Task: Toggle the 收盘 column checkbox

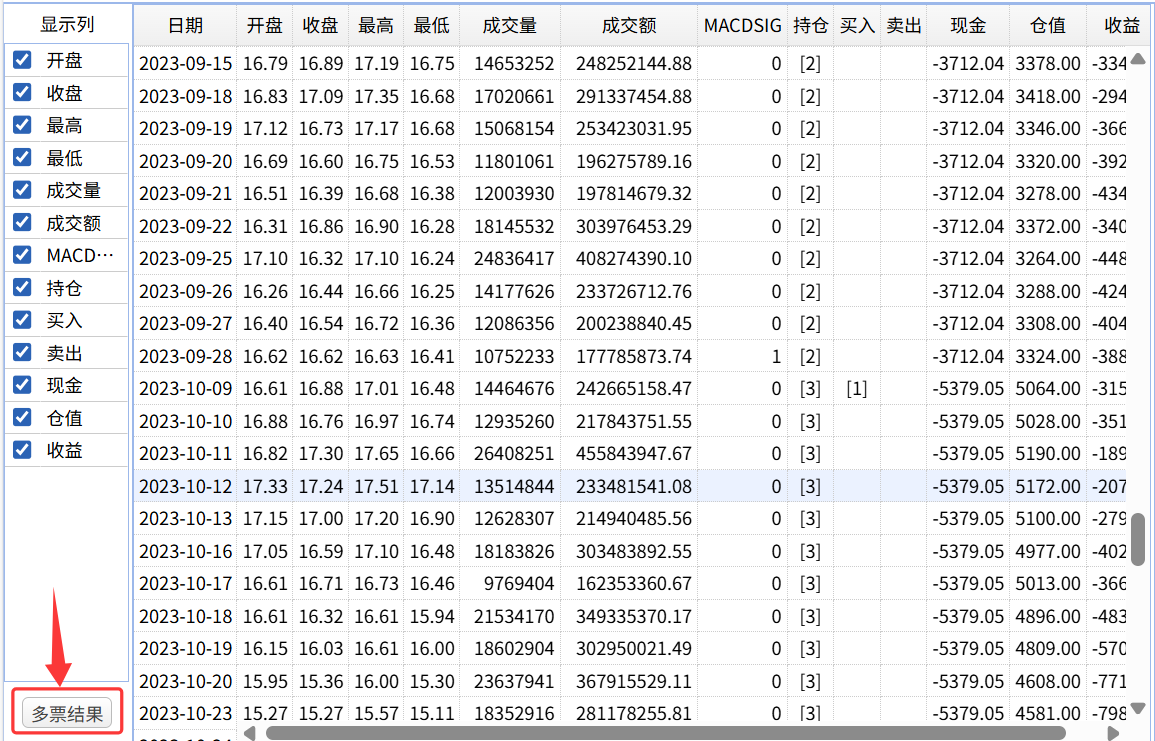Action: pyautogui.click(x=22, y=92)
